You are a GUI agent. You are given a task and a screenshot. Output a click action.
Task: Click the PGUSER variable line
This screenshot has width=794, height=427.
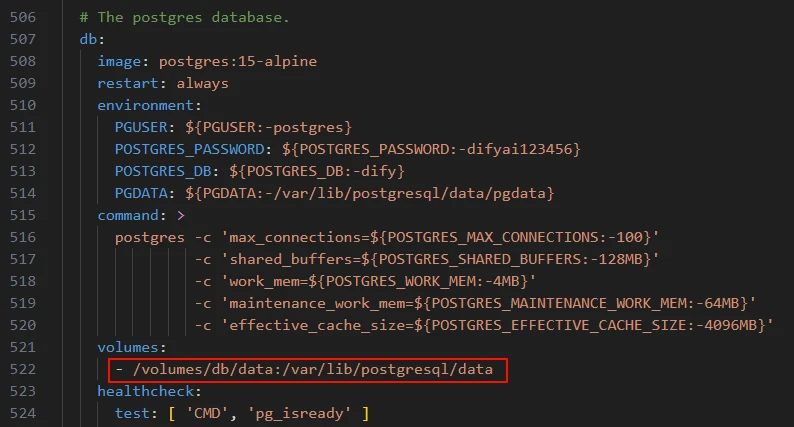click(x=233, y=127)
